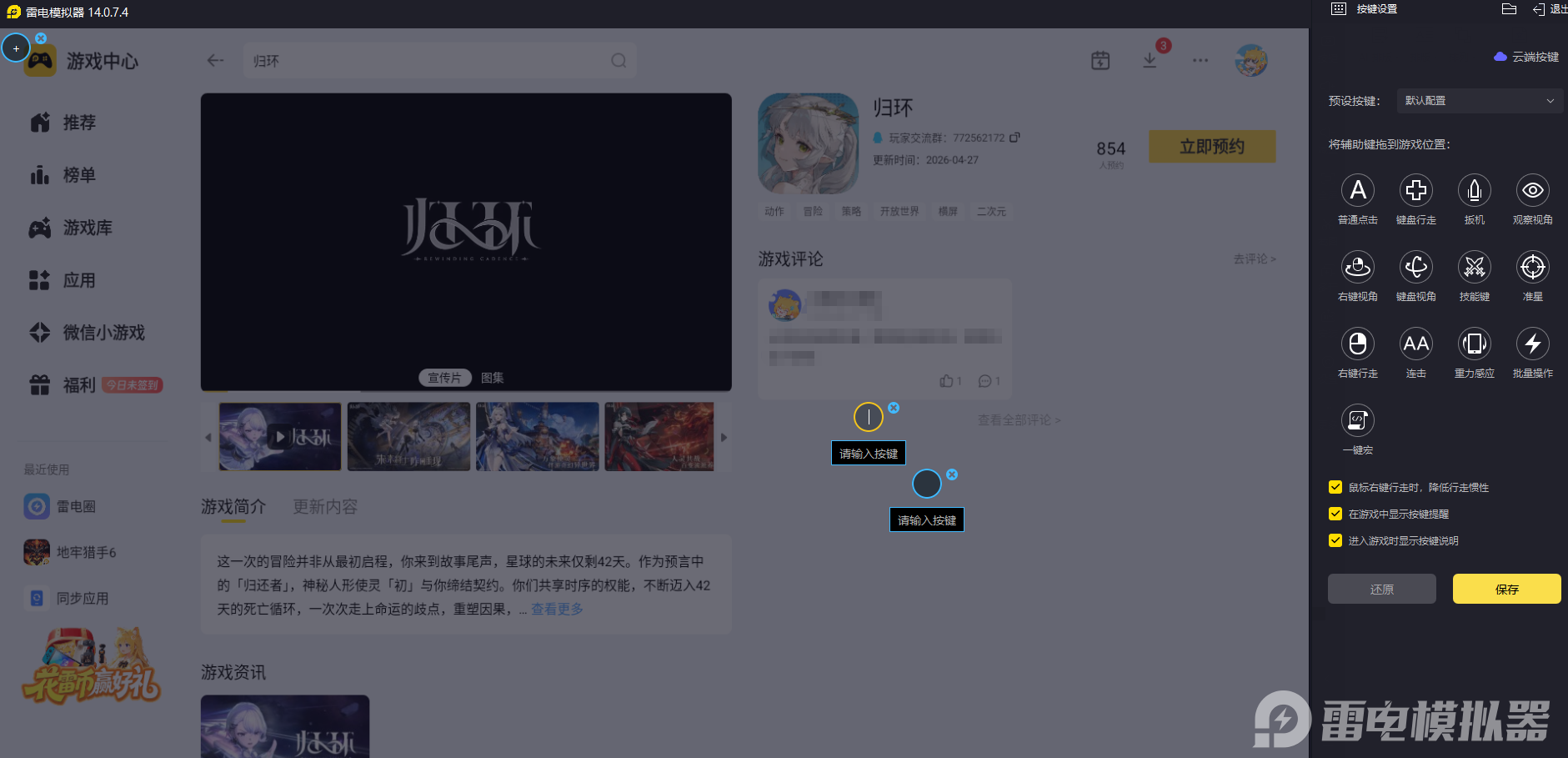Open the downloads icon with badge

(1150, 60)
